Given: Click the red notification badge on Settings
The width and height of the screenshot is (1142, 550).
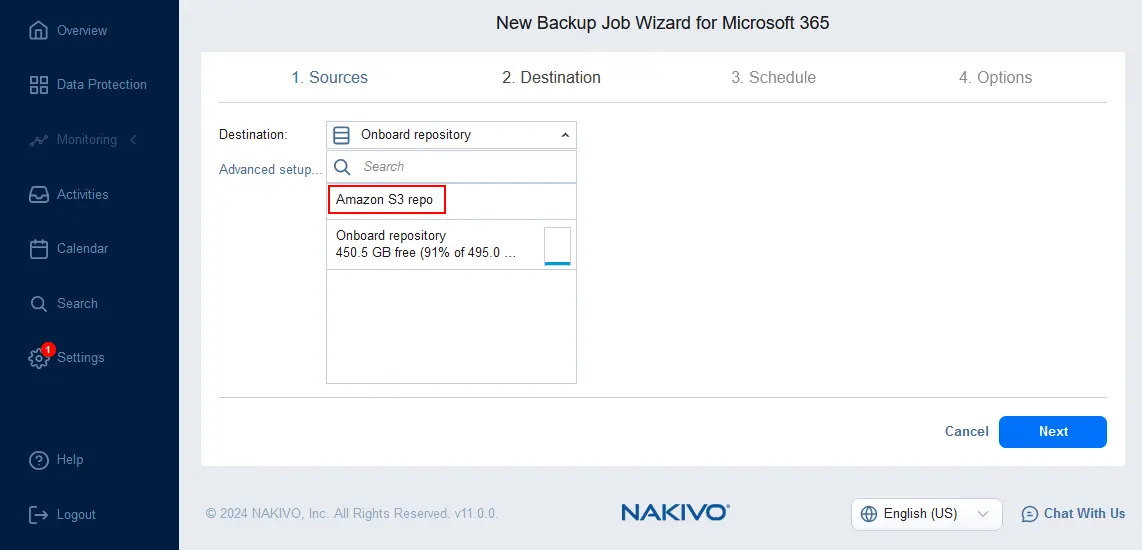Looking at the screenshot, I should pos(47,350).
